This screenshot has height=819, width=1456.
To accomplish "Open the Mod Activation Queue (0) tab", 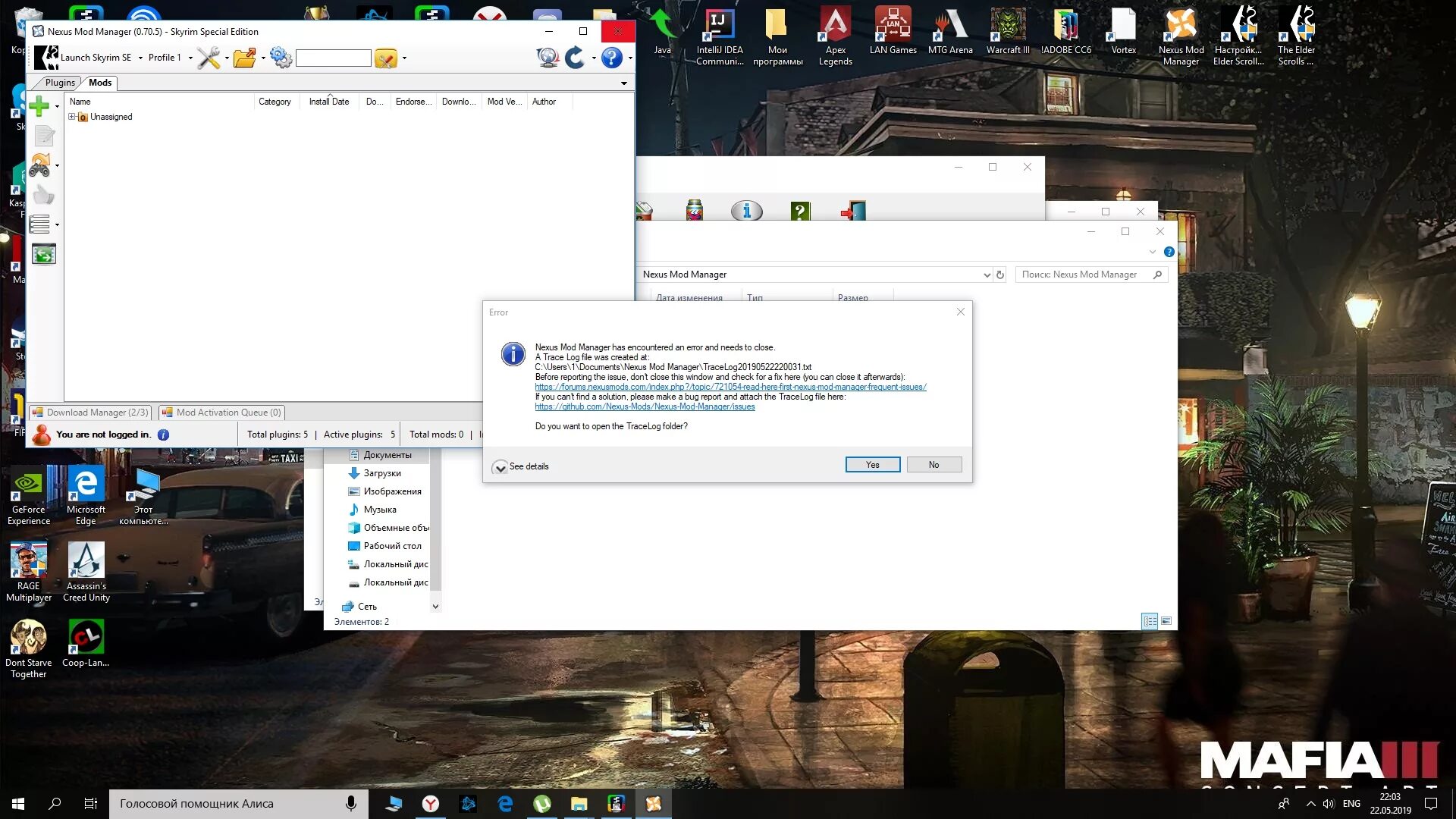I will click(x=221, y=413).
